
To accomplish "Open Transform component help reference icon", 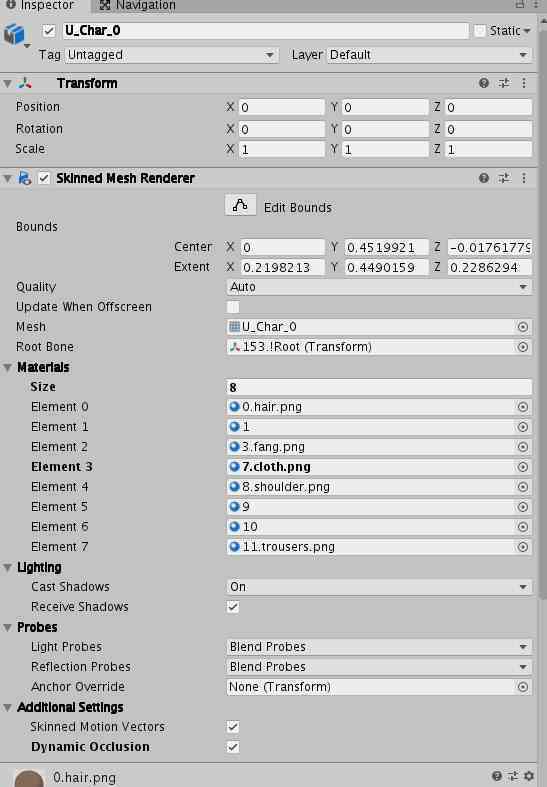I will pos(484,83).
